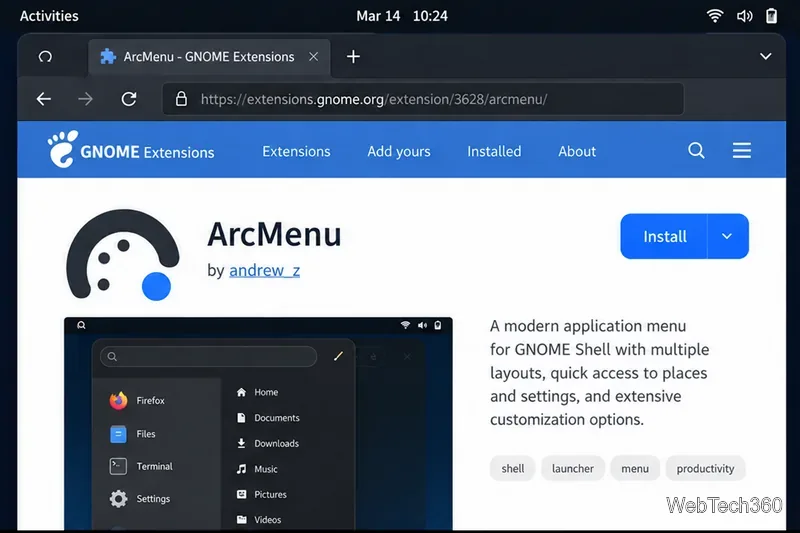
Task: Expand the list-all-tabs chevron
Action: [765, 56]
